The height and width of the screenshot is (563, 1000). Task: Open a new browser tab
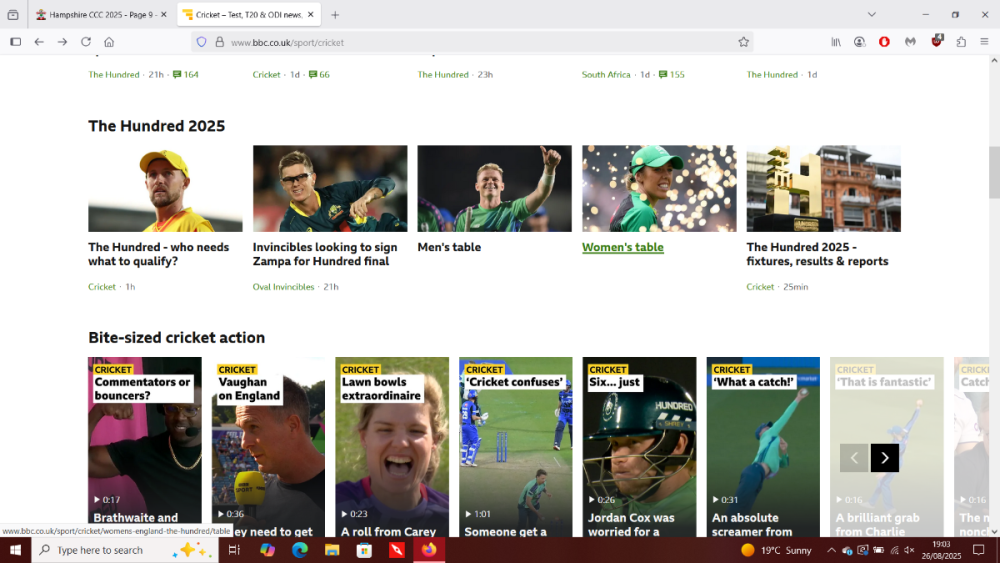335,15
